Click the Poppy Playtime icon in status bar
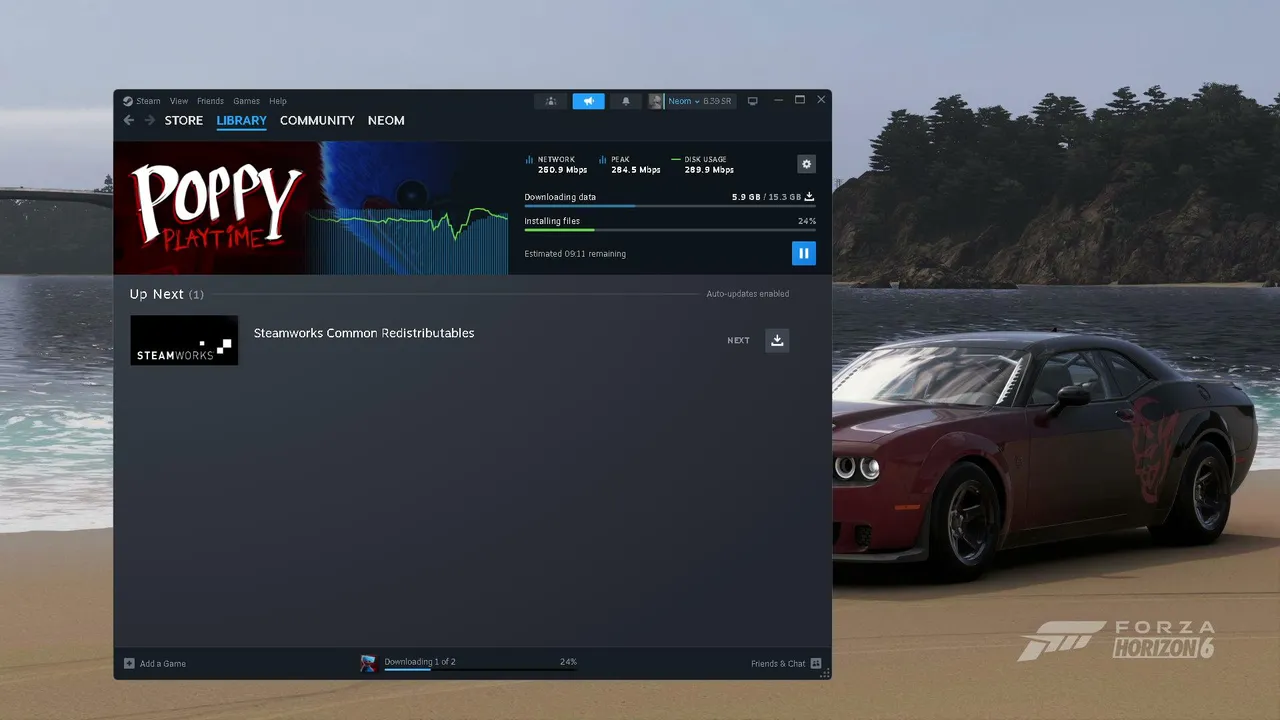The width and height of the screenshot is (1280, 720). click(368, 663)
